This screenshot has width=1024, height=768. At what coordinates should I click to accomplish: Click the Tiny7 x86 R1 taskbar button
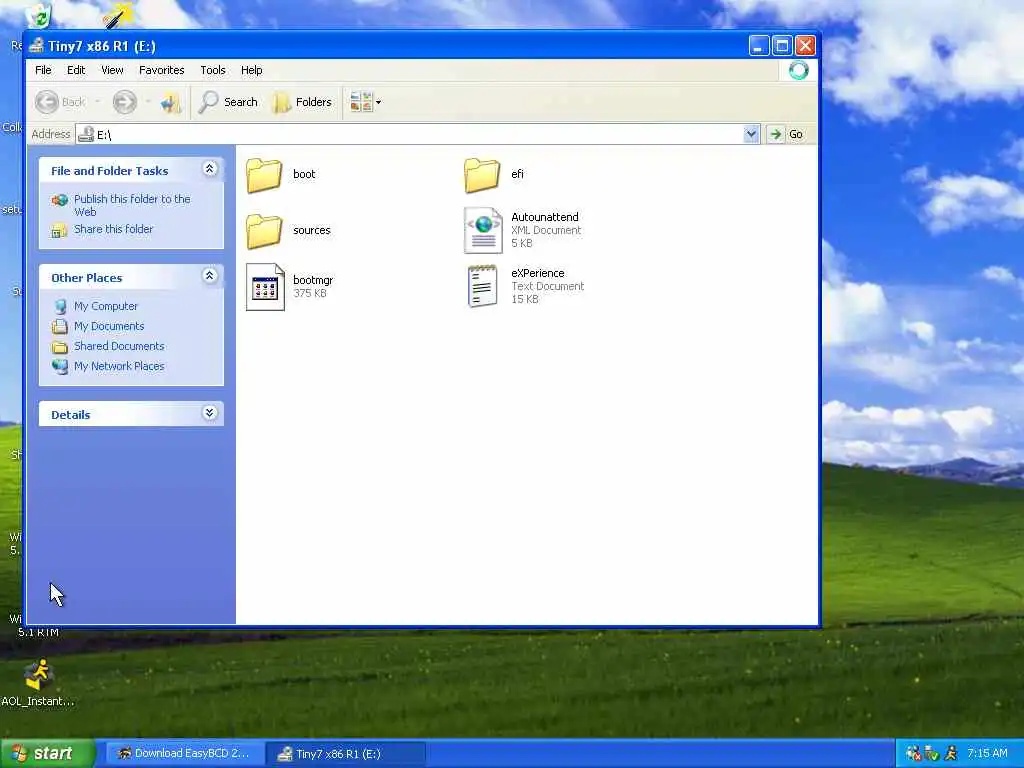coord(346,754)
